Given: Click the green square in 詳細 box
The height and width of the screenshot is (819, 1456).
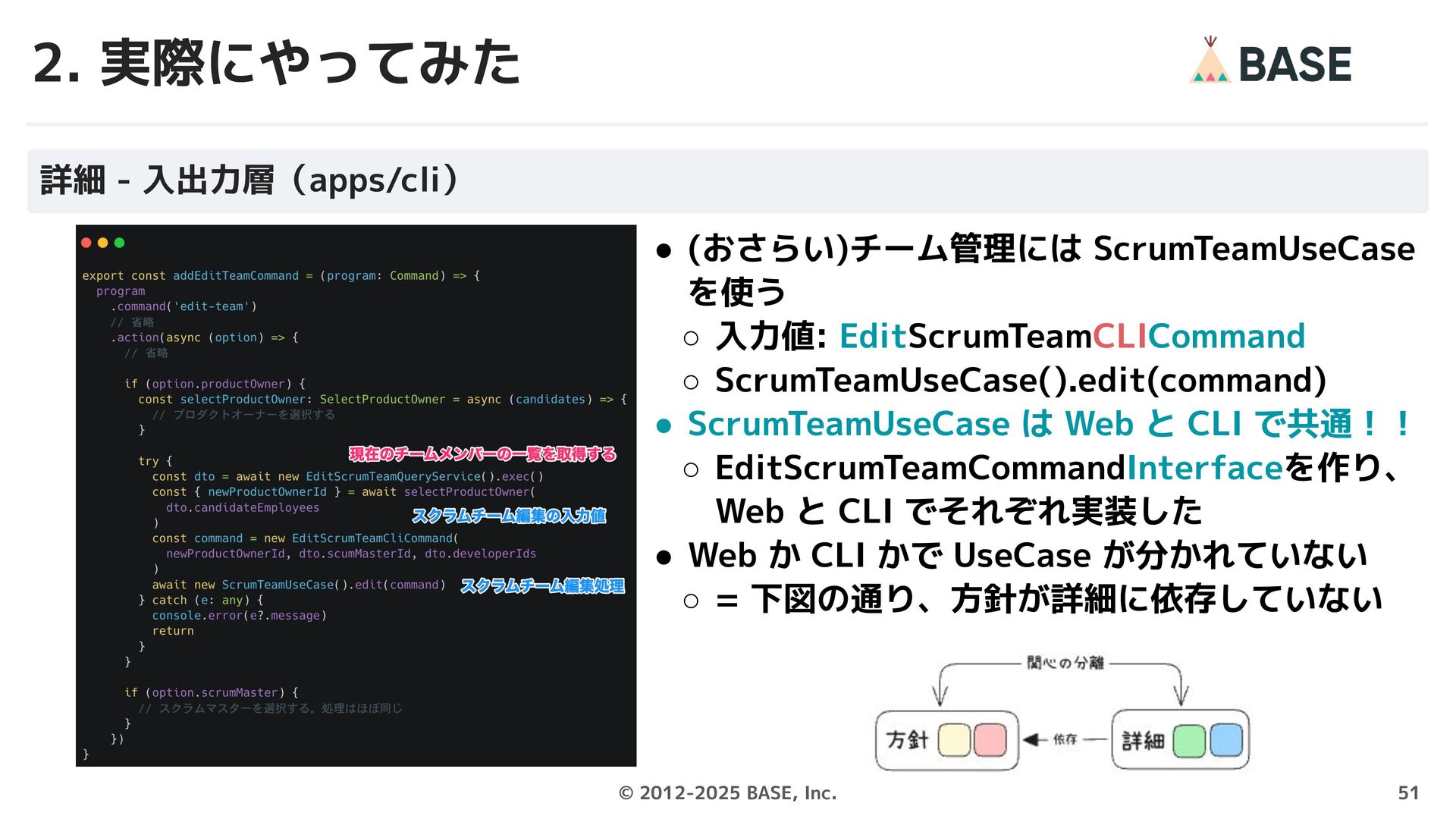Looking at the screenshot, I should (x=1189, y=740).
